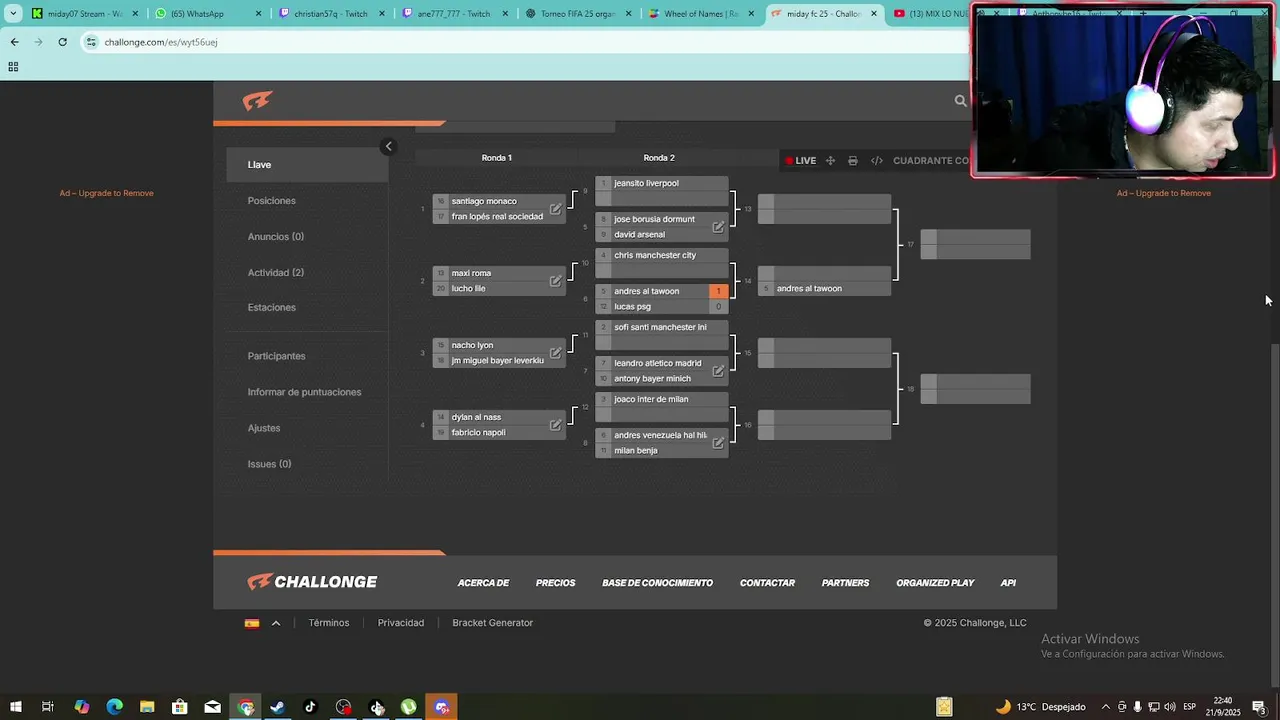Edit match jose borusia dormunt vs david arsenal
Image resolution: width=1280 pixels, height=720 pixels.
tap(718, 227)
